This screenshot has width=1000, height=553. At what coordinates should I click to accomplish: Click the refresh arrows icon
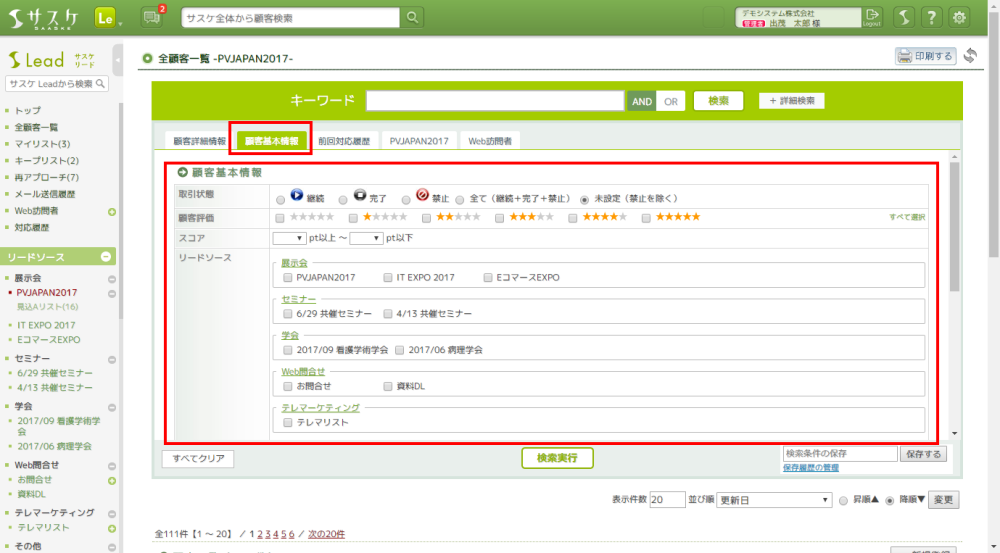coord(970,56)
